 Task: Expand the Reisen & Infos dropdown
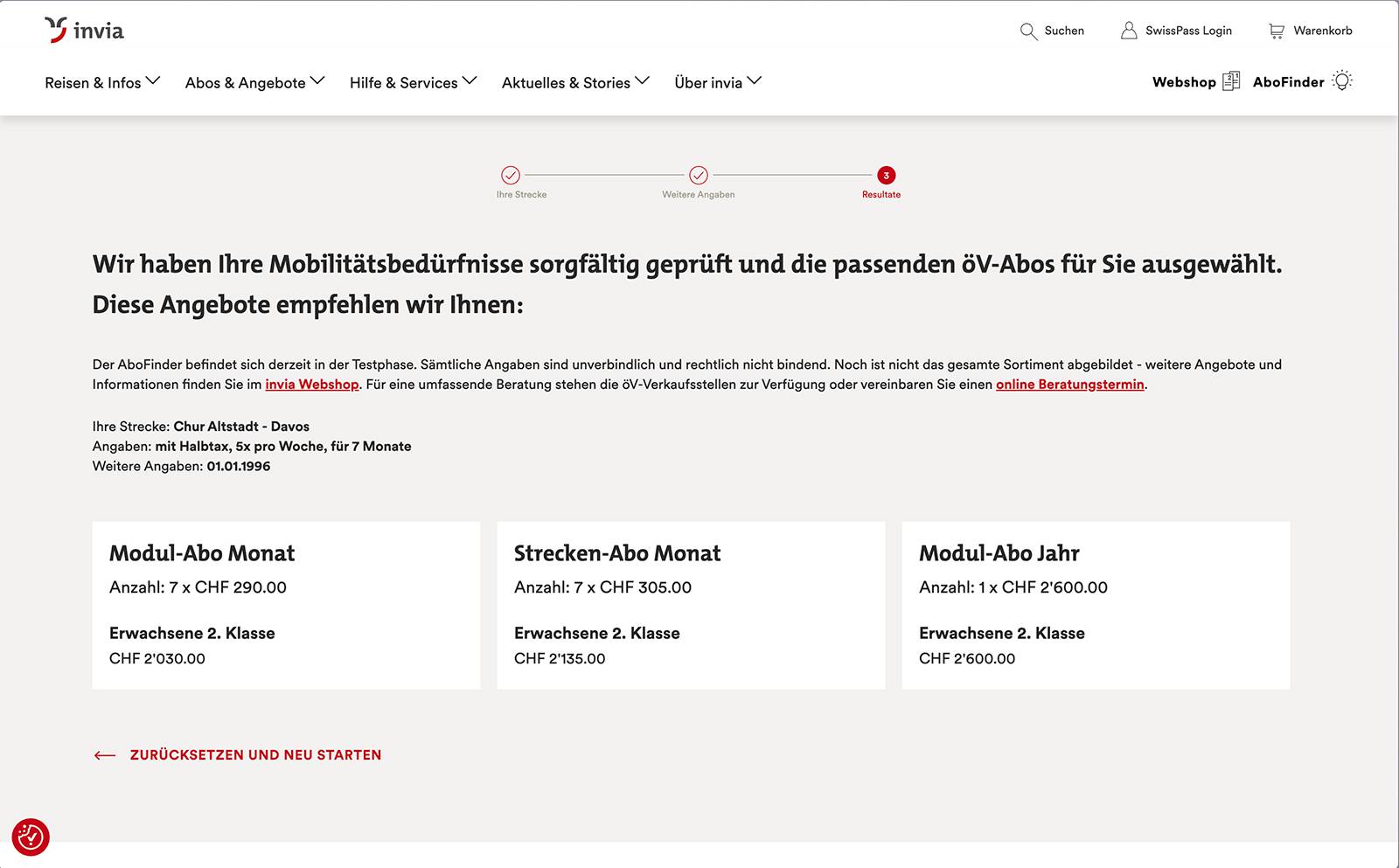point(102,82)
